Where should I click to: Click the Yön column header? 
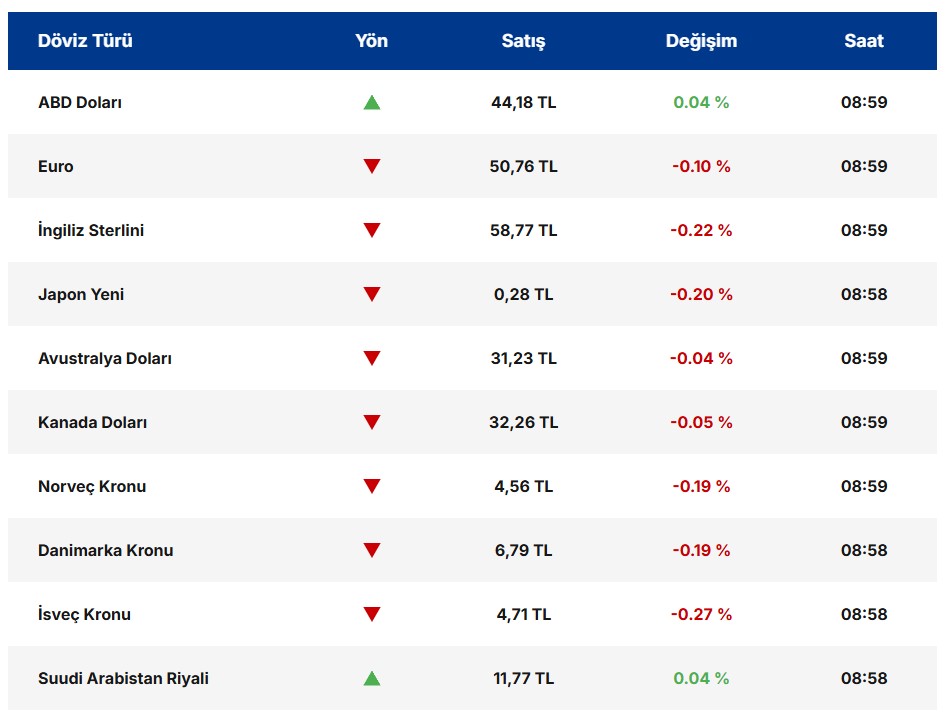pyautogui.click(x=372, y=41)
